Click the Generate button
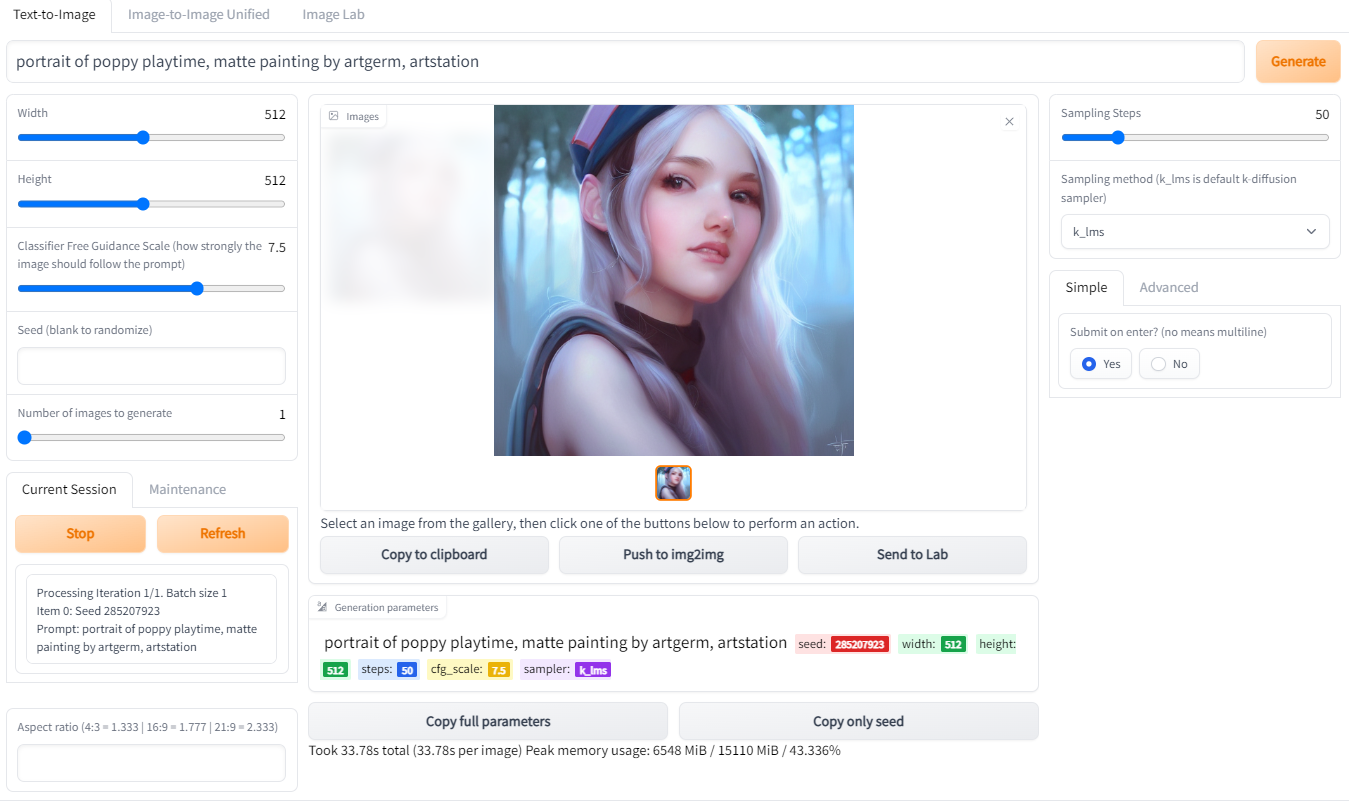The image size is (1349, 807). 1298,61
